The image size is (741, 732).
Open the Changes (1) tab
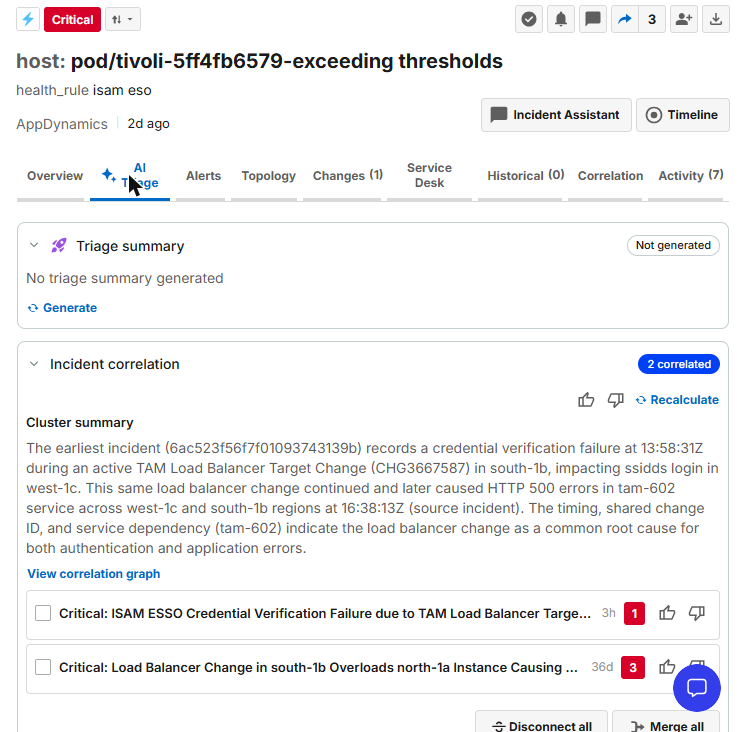click(x=348, y=176)
